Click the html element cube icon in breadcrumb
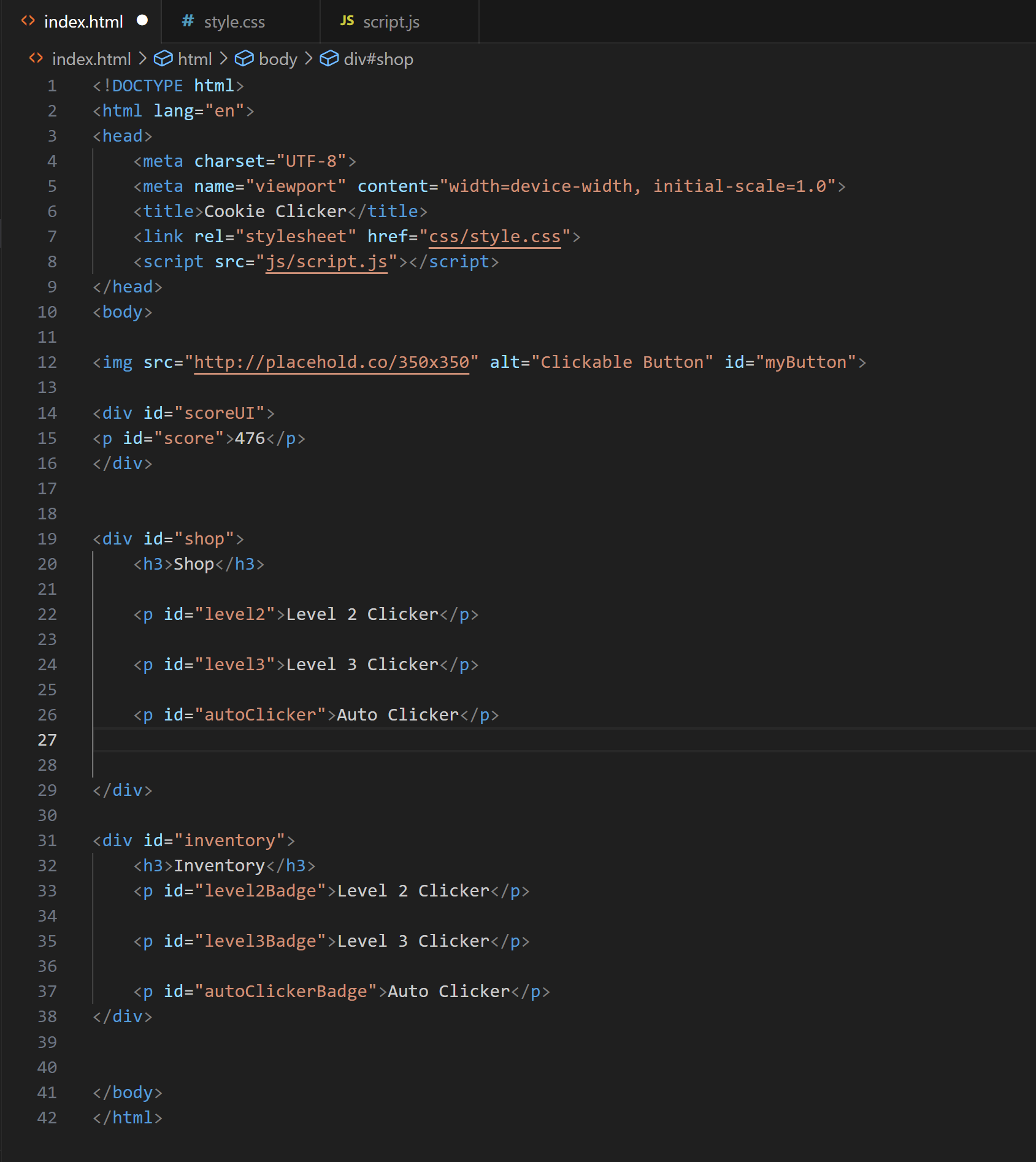Image resolution: width=1036 pixels, height=1162 pixels. [163, 58]
